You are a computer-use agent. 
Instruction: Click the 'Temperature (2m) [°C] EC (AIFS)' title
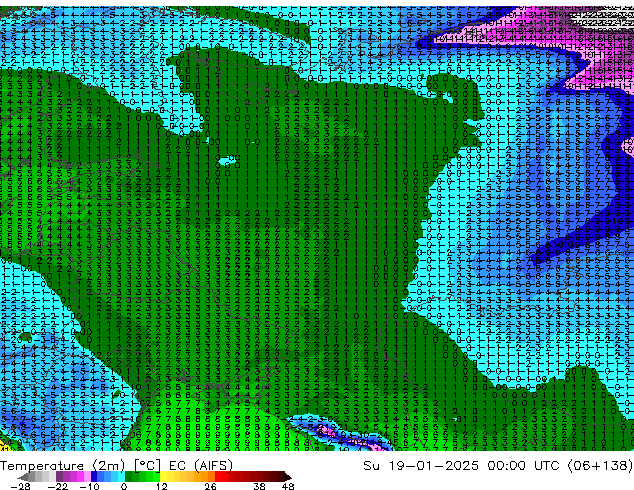pos(116,466)
